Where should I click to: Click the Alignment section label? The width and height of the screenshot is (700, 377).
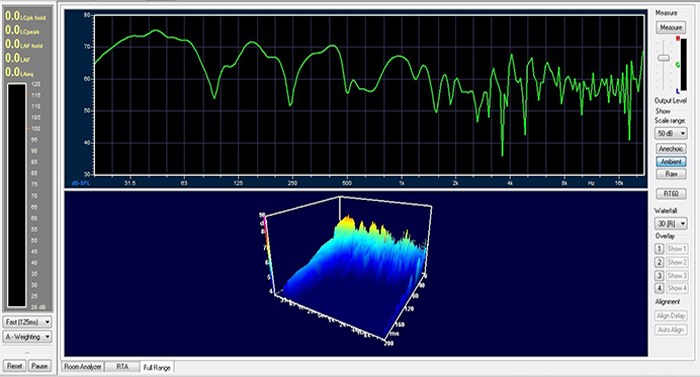coord(667,302)
